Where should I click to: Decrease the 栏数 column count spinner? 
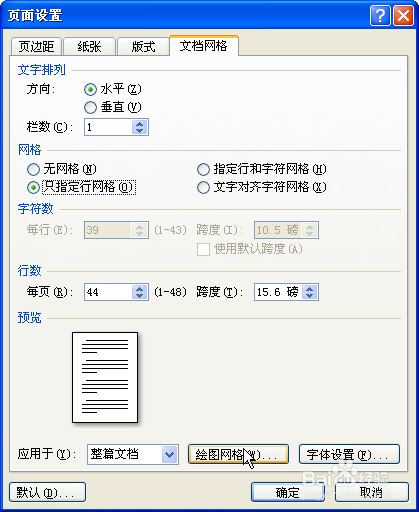(139, 131)
